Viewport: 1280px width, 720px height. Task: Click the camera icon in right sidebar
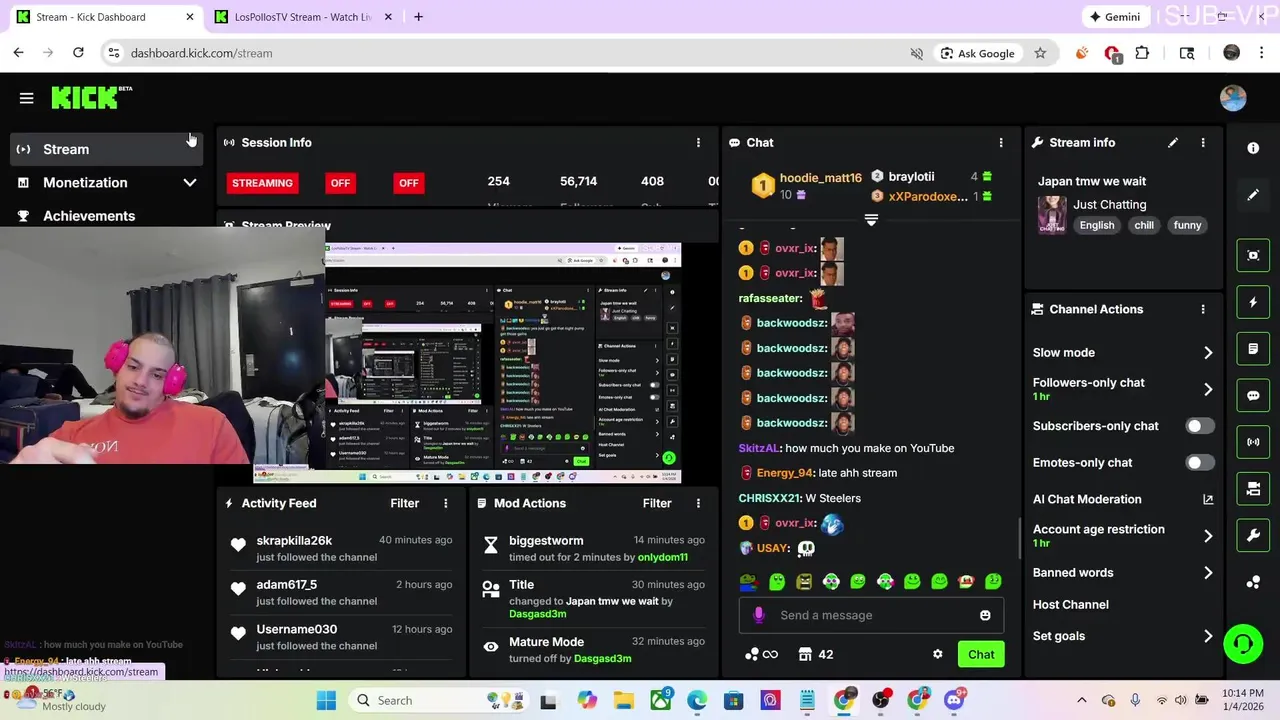click(x=1253, y=489)
